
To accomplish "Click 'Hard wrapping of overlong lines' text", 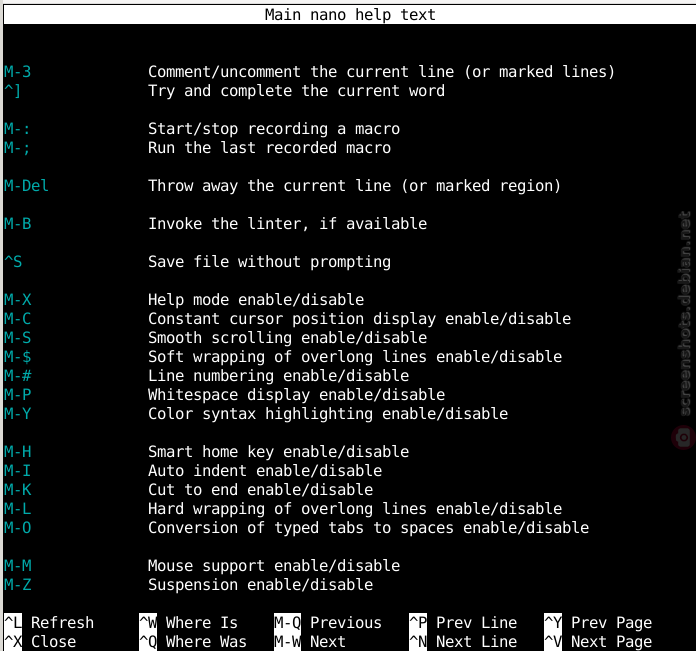I will tap(287, 509).
